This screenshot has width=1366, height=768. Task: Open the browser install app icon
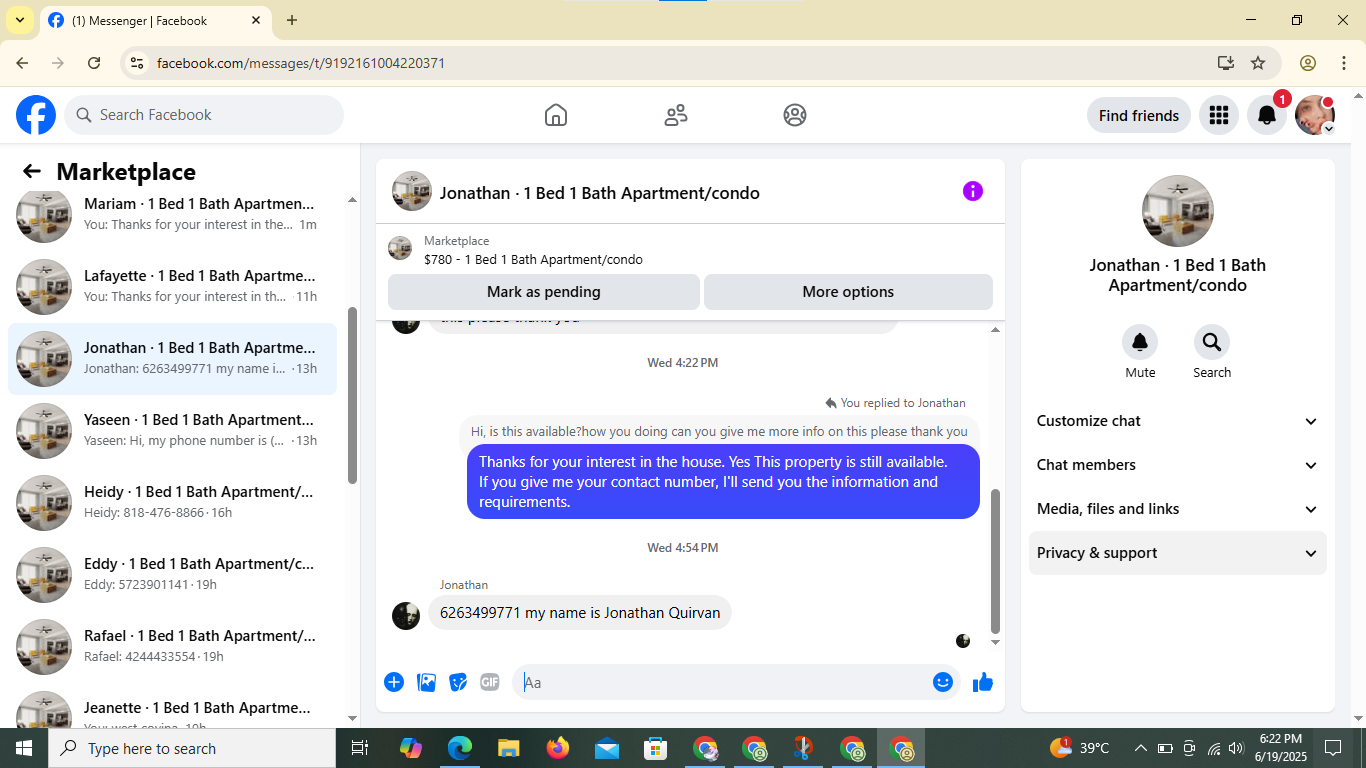point(1226,63)
